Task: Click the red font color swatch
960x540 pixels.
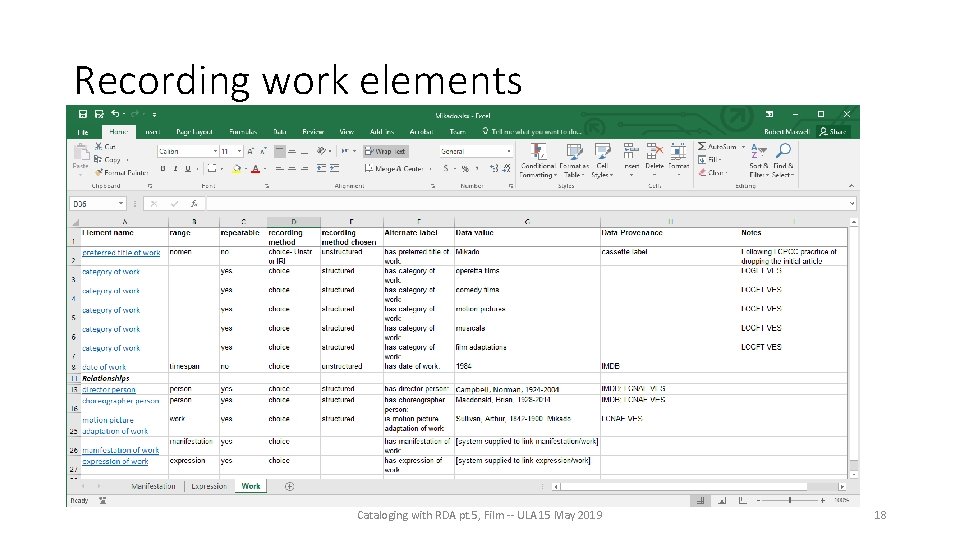Action: pos(256,168)
